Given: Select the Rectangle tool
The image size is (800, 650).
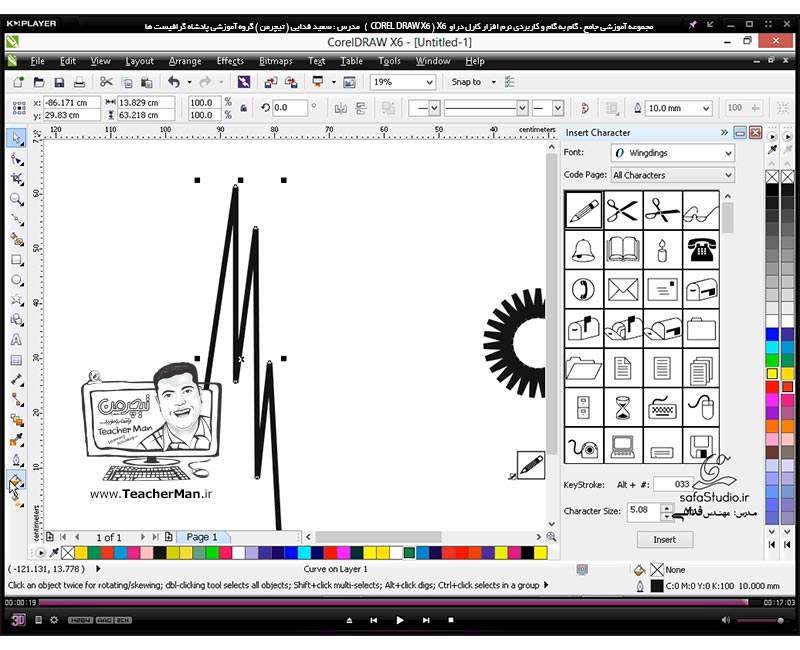Looking at the screenshot, I should click(16, 260).
